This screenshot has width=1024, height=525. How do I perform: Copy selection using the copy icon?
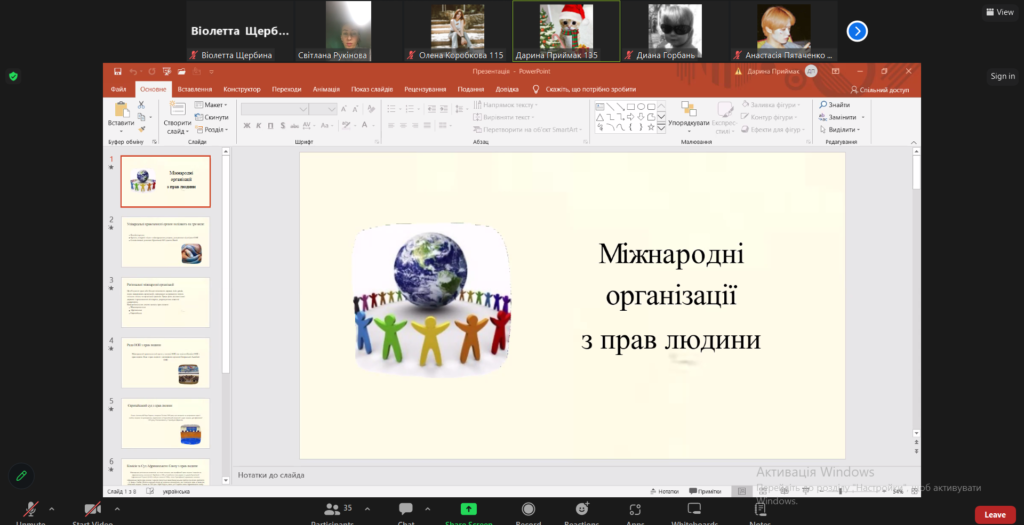[x=141, y=117]
